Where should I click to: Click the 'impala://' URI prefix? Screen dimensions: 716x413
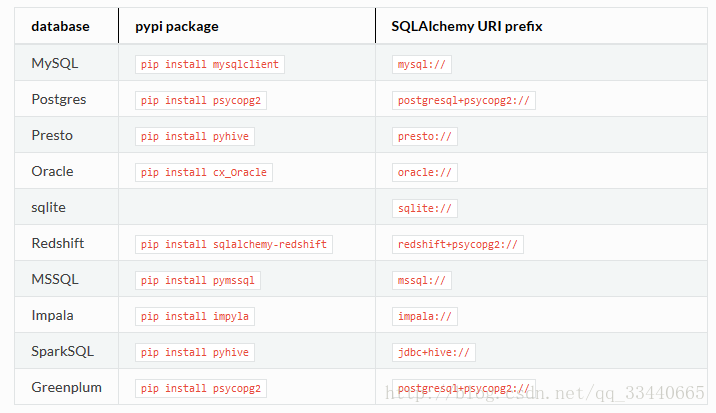(425, 317)
